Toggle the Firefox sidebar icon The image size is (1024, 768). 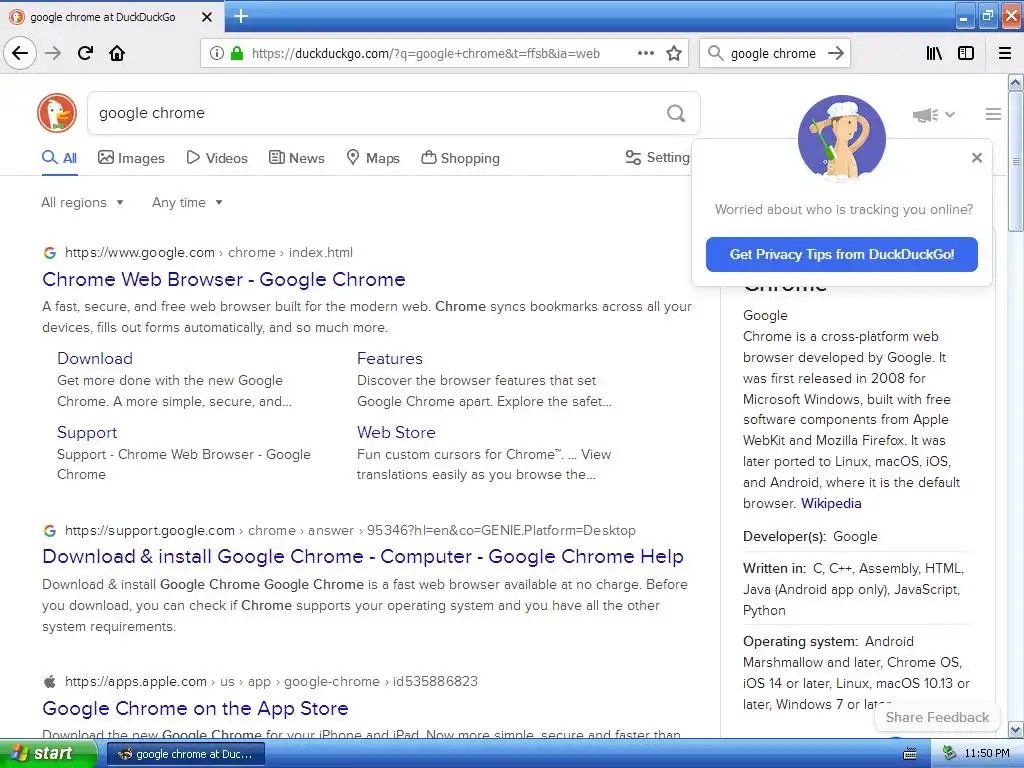(966, 53)
